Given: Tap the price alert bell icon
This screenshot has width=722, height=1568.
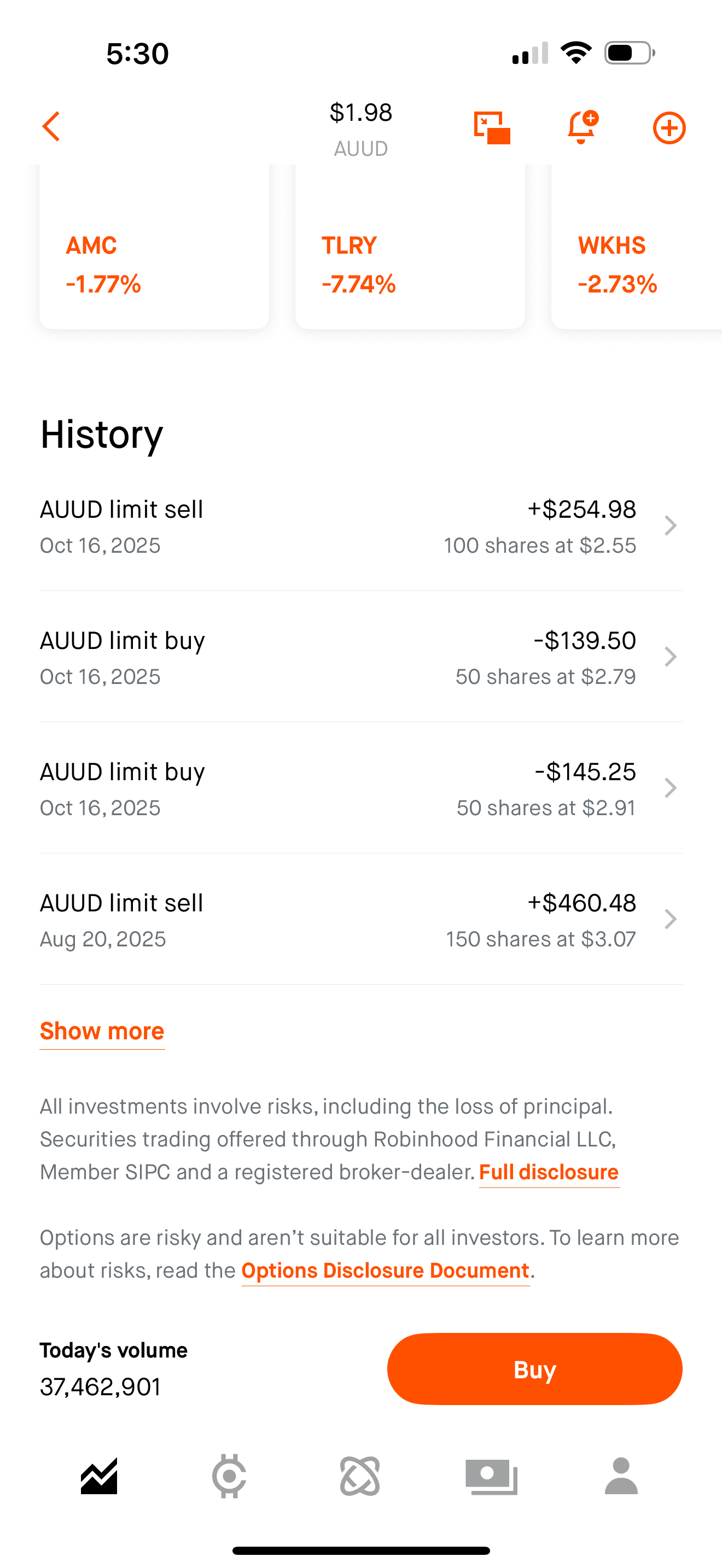Looking at the screenshot, I should (581, 127).
